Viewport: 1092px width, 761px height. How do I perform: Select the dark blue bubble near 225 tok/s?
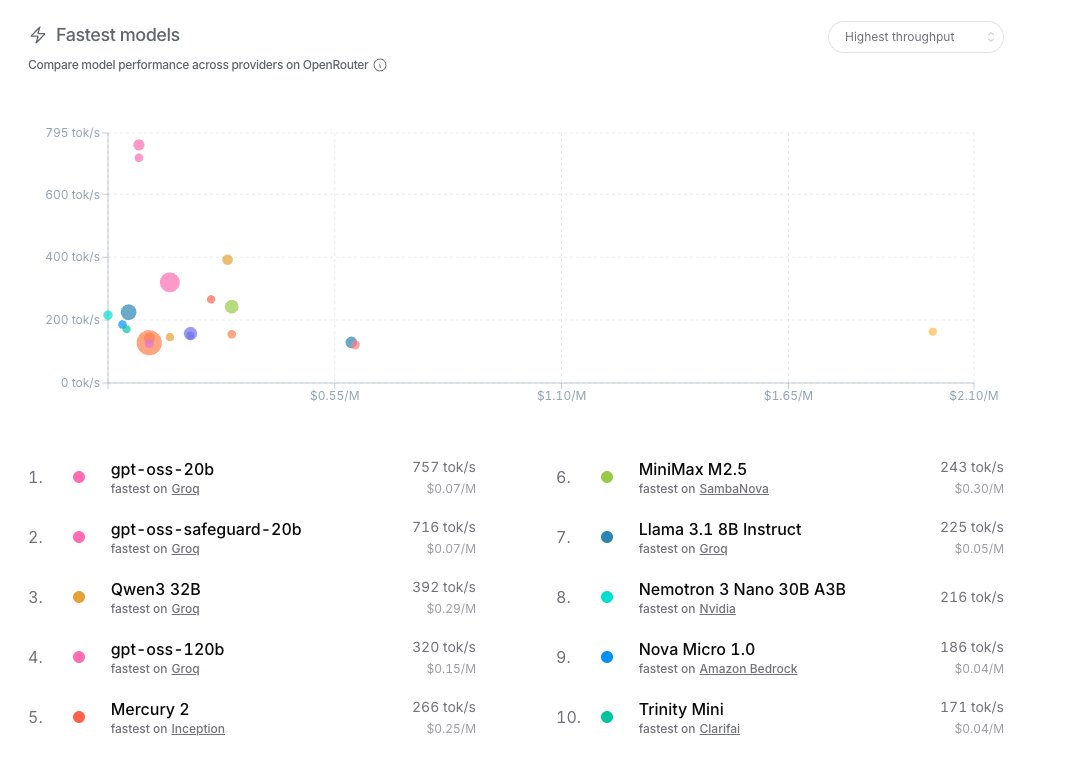[128, 312]
